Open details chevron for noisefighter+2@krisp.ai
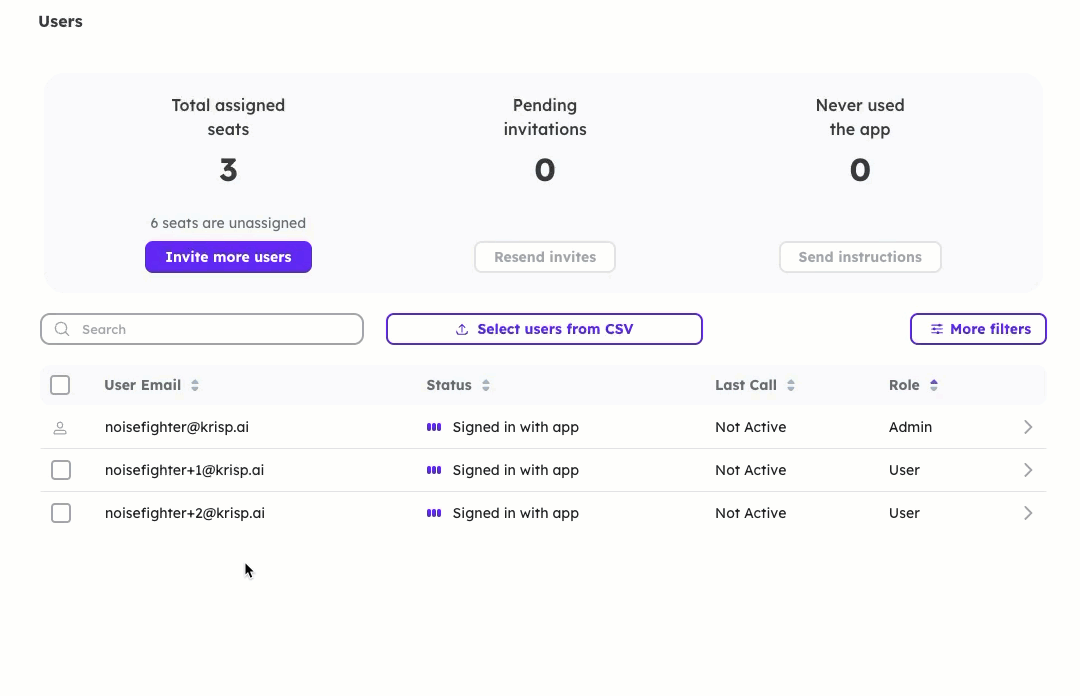 coord(1028,513)
